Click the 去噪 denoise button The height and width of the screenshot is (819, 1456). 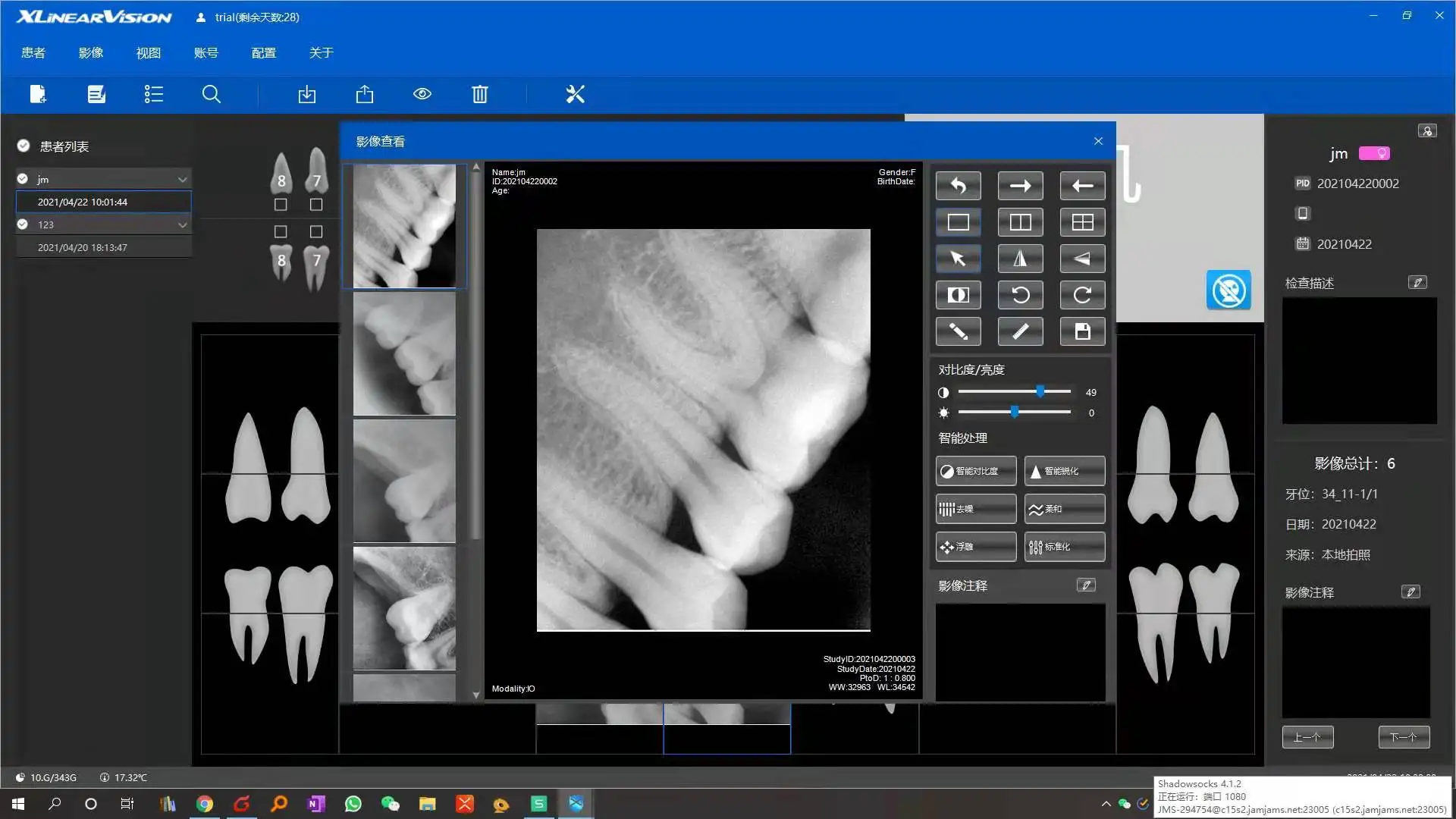pyautogui.click(x=975, y=509)
